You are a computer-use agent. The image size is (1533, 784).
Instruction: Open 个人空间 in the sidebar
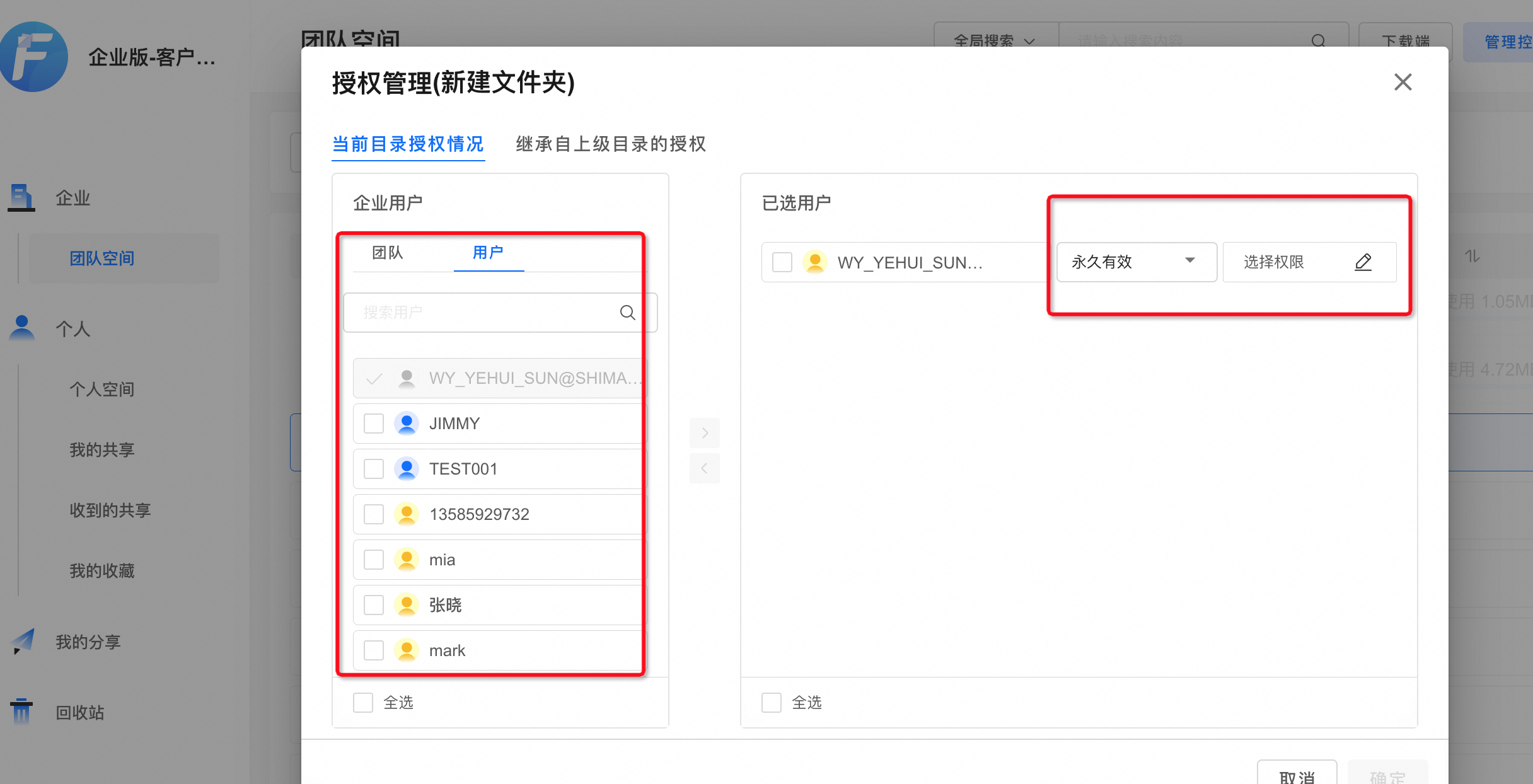tap(102, 389)
